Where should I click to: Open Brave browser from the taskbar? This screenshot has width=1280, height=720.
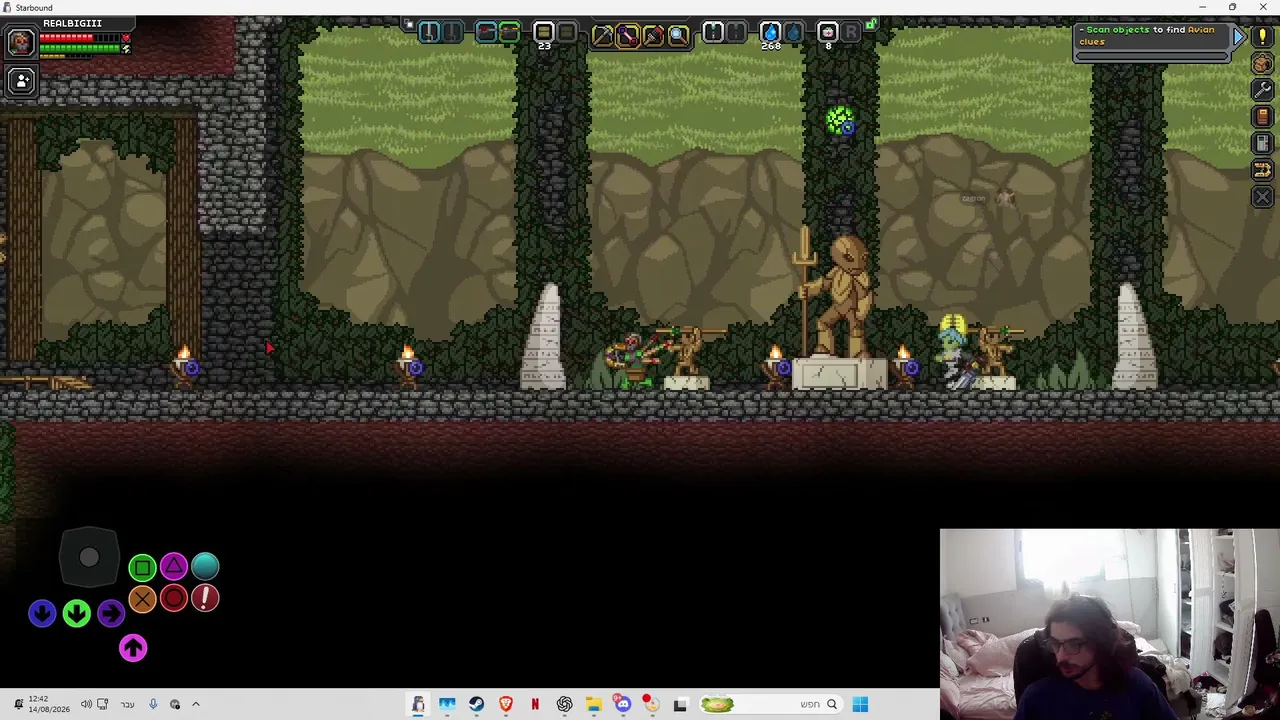pyautogui.click(x=506, y=705)
